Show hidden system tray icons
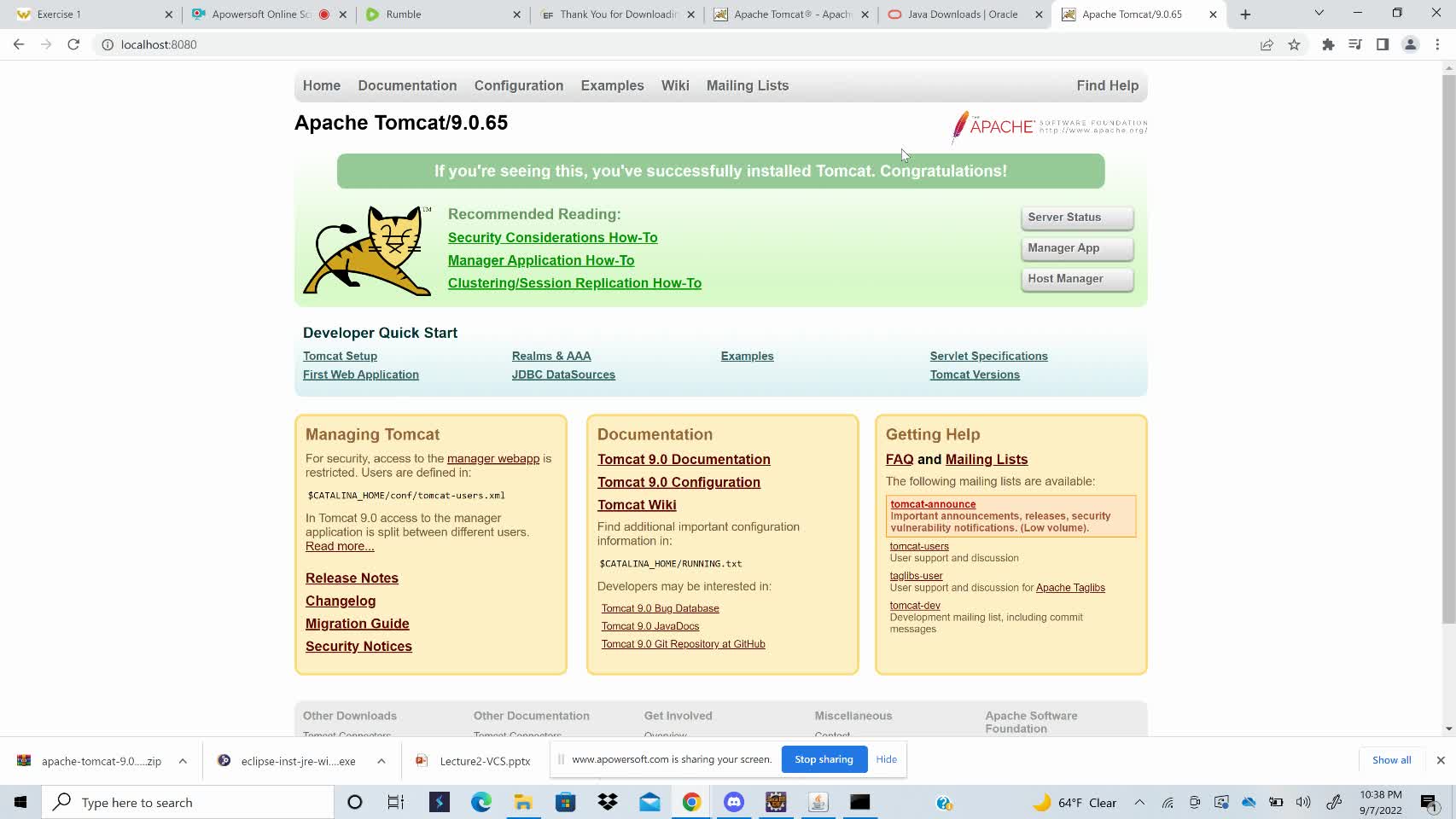 tap(1139, 802)
